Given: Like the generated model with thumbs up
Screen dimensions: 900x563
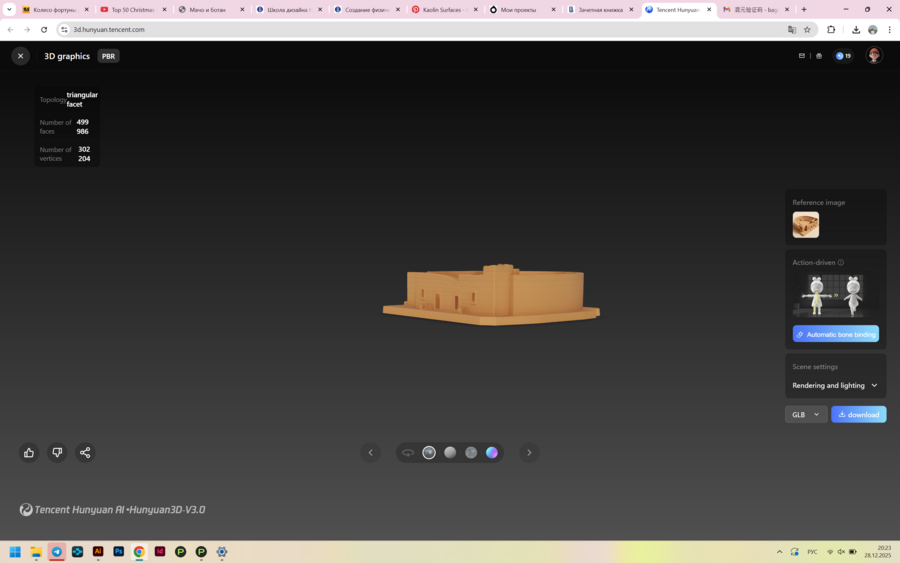Looking at the screenshot, I should (29, 452).
